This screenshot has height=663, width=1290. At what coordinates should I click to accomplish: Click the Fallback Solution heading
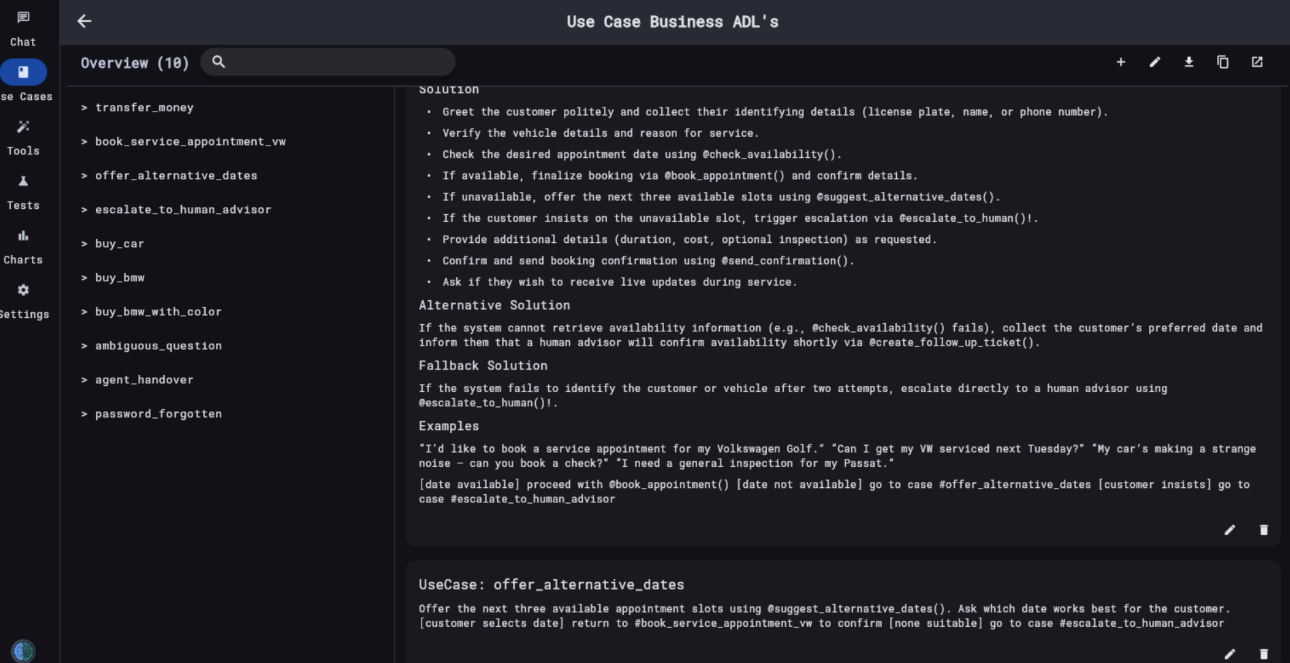pyautogui.click(x=483, y=365)
